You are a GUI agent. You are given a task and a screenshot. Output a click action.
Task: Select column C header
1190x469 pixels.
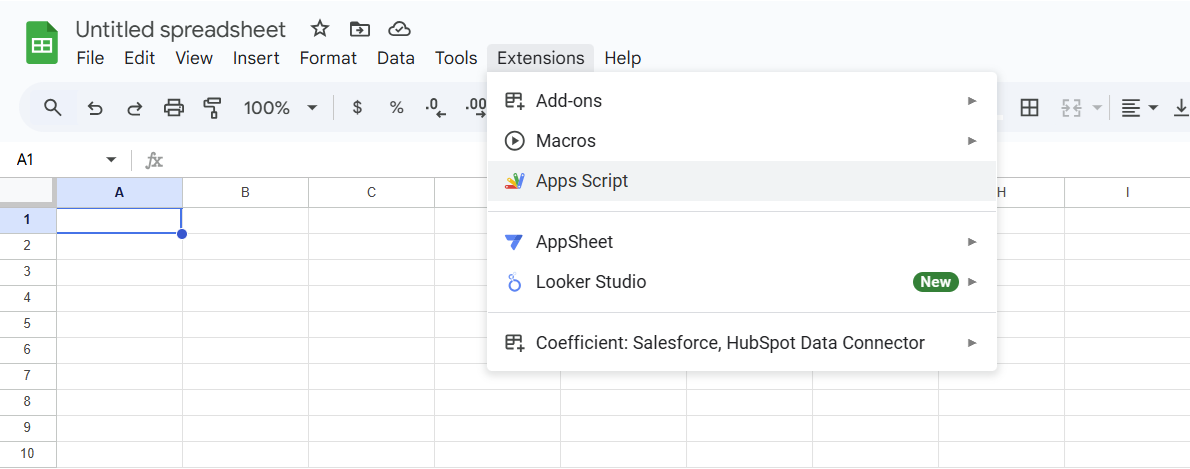tap(371, 192)
